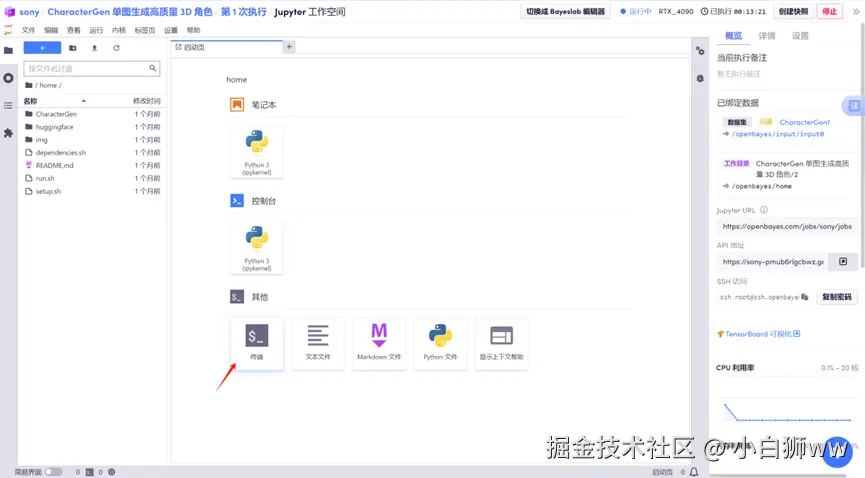Sort files by 修改时间 column
Screen dimensions: 865x478
[146, 101]
